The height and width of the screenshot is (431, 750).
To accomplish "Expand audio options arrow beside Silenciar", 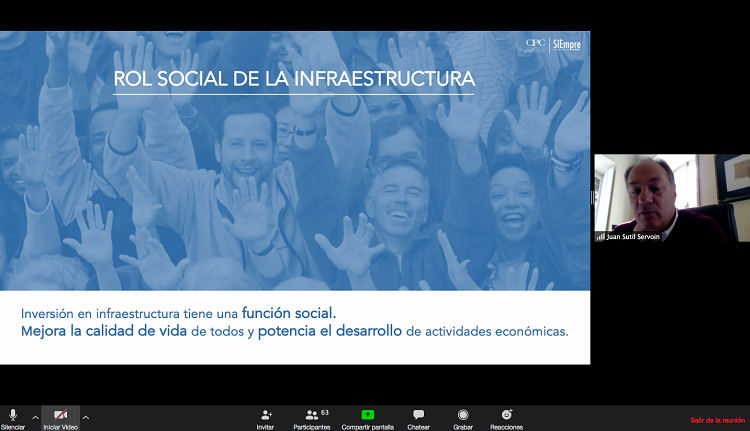I will (35, 417).
